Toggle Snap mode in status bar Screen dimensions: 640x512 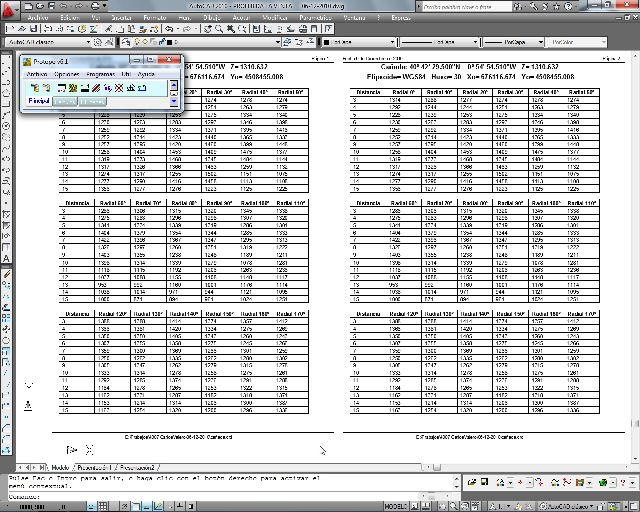91,507
